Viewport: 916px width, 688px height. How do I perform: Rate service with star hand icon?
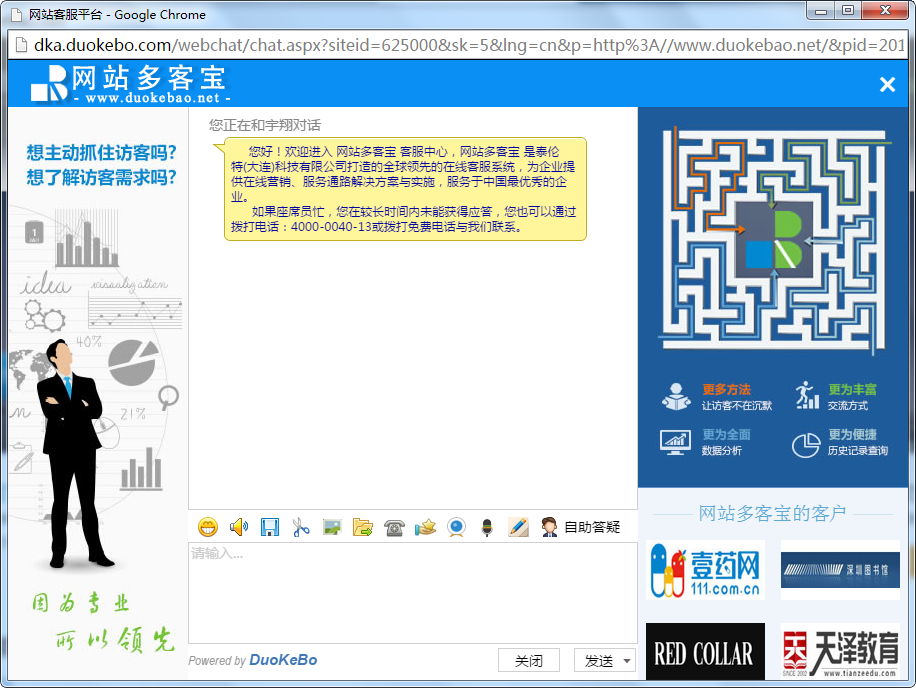click(x=425, y=527)
